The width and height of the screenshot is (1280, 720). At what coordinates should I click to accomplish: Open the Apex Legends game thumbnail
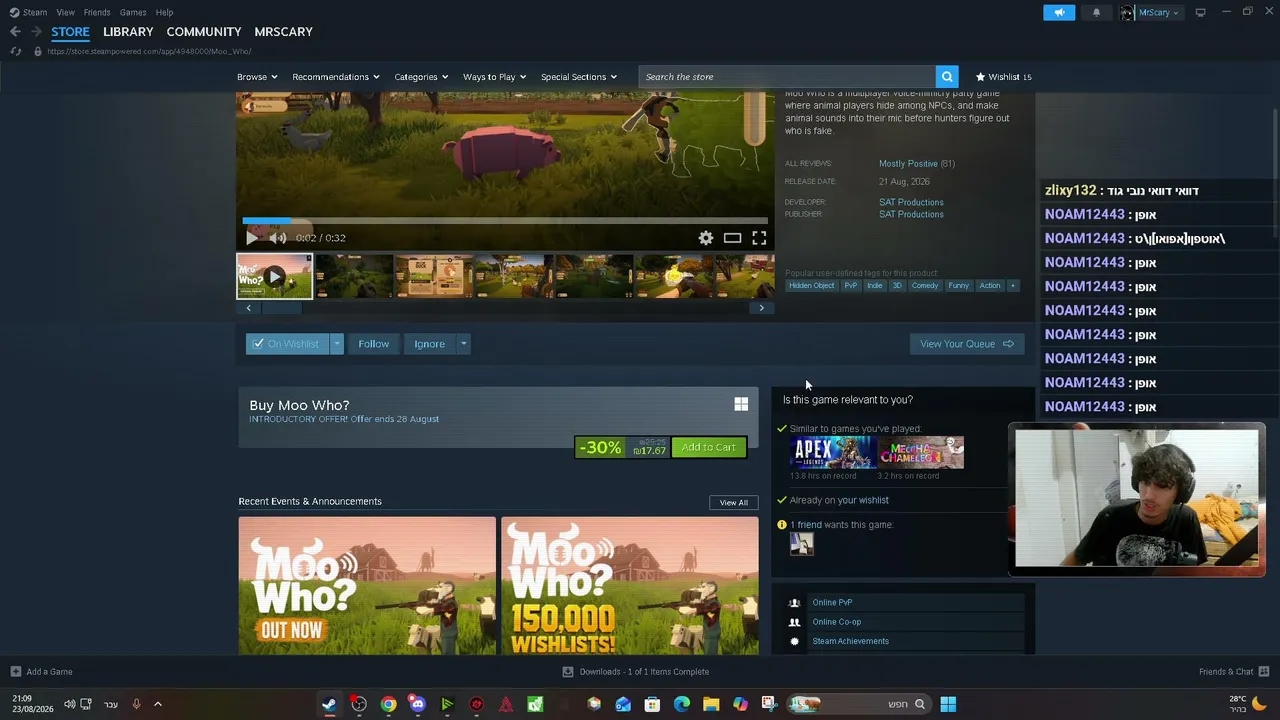[832, 452]
